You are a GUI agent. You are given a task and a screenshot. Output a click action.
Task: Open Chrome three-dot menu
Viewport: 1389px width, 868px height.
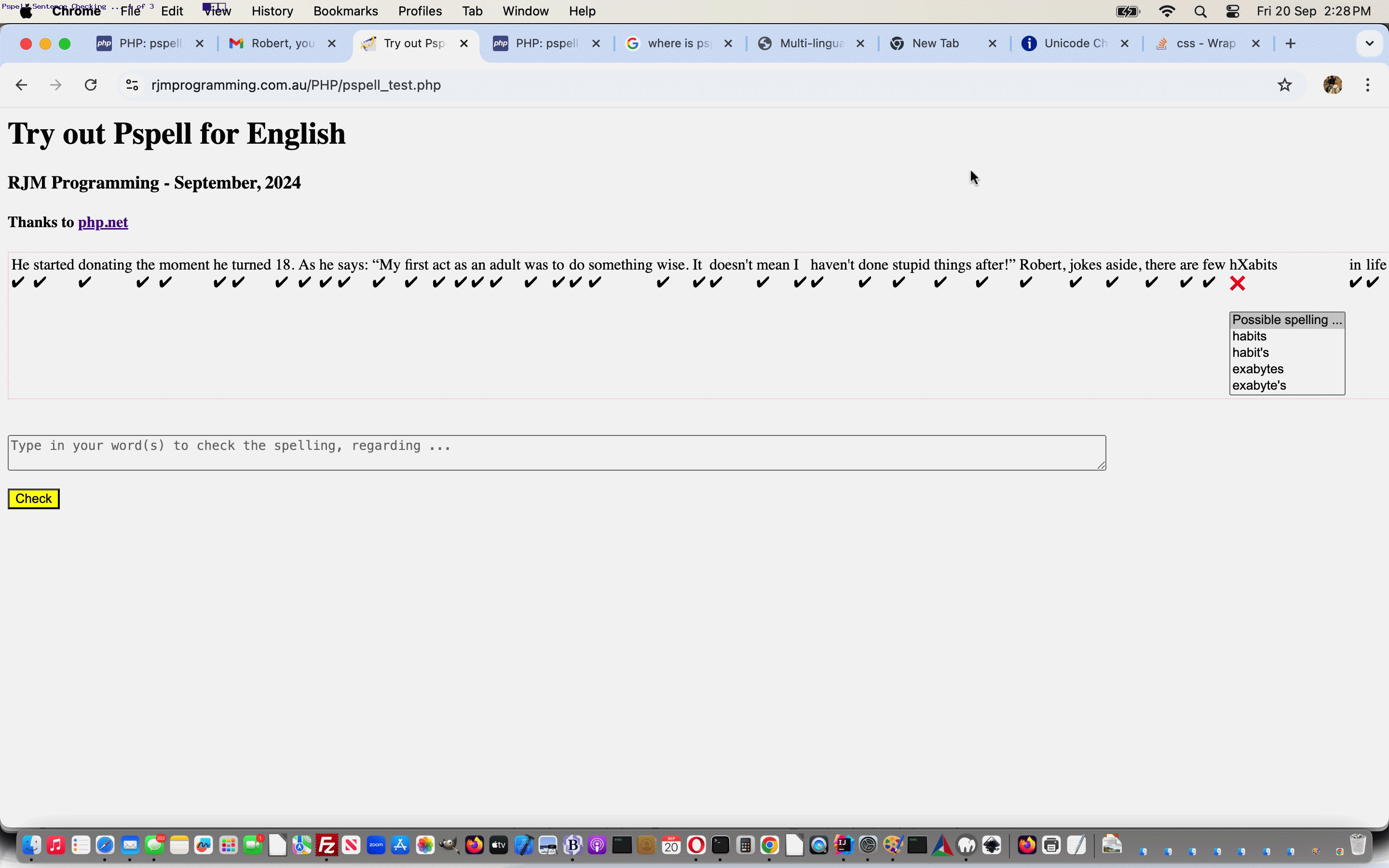1368,85
